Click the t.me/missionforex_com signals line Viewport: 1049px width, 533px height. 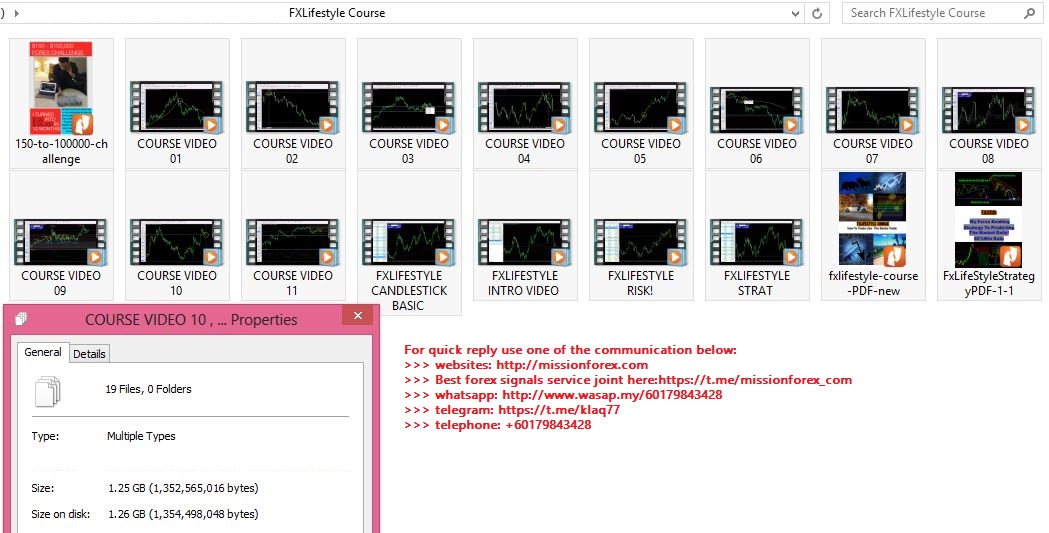(628, 380)
